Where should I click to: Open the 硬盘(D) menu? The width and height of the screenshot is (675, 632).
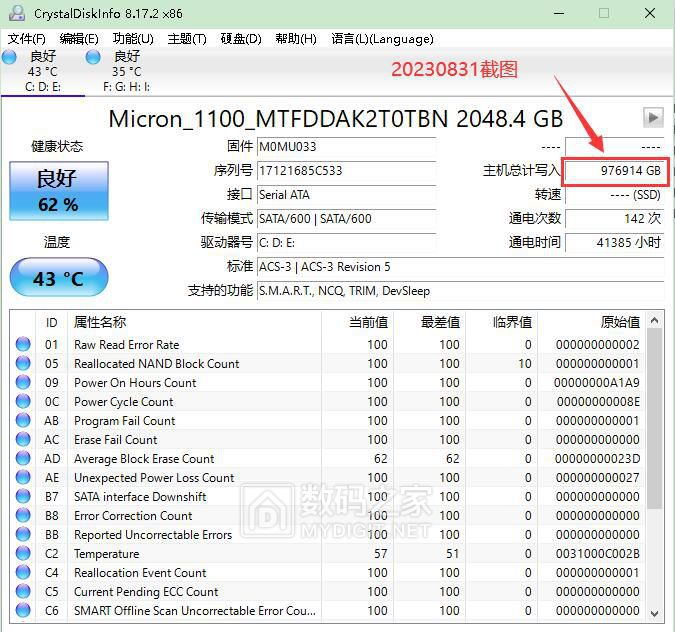click(x=241, y=39)
